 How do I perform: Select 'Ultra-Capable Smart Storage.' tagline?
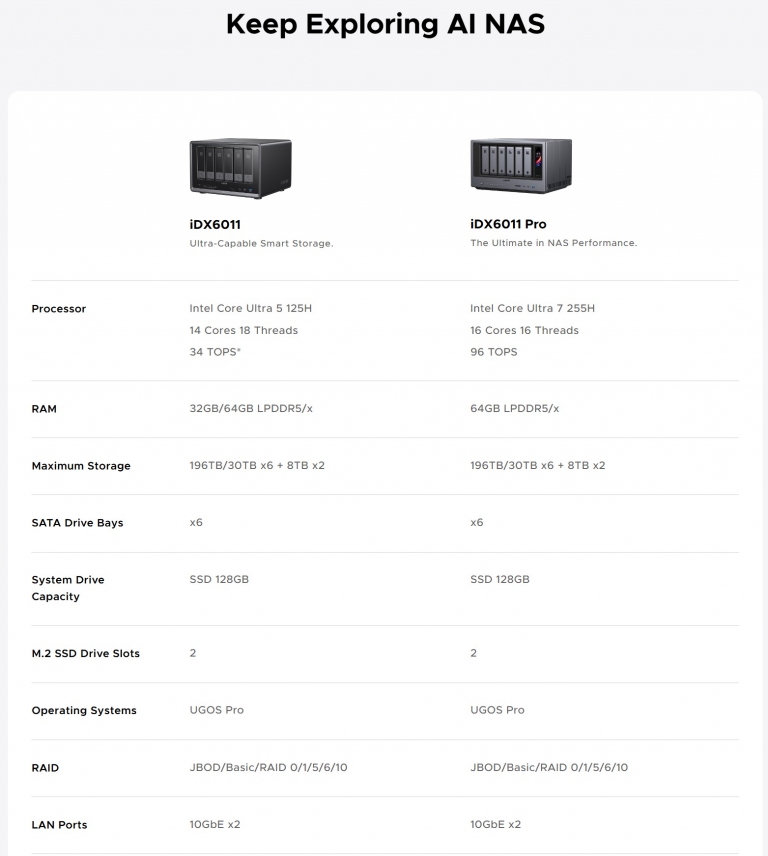tap(261, 243)
